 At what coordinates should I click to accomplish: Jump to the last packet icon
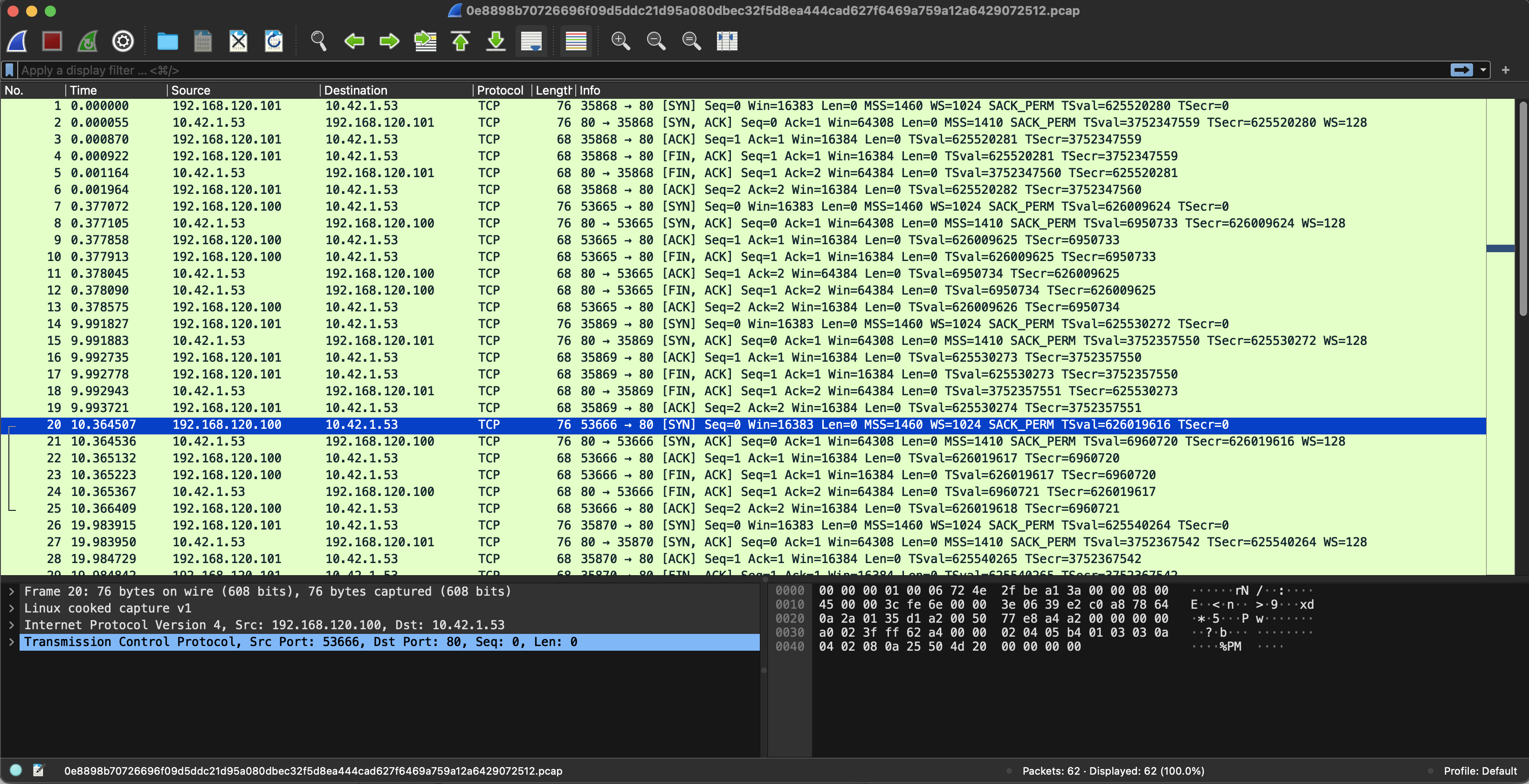click(496, 41)
